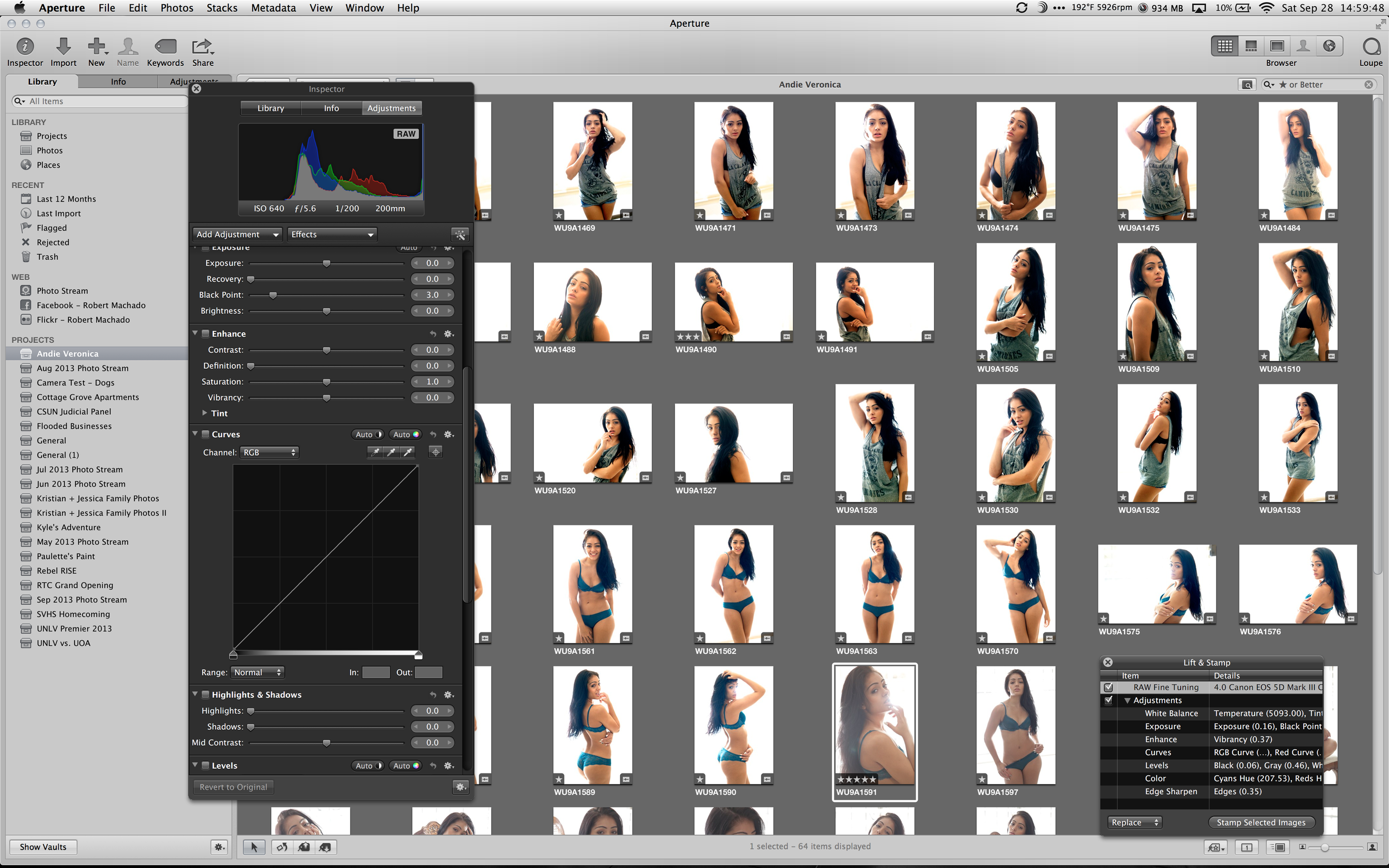Uncheck RAW Fine Tuning in Lift & Stamp
The image size is (1389, 868).
pos(1109,688)
